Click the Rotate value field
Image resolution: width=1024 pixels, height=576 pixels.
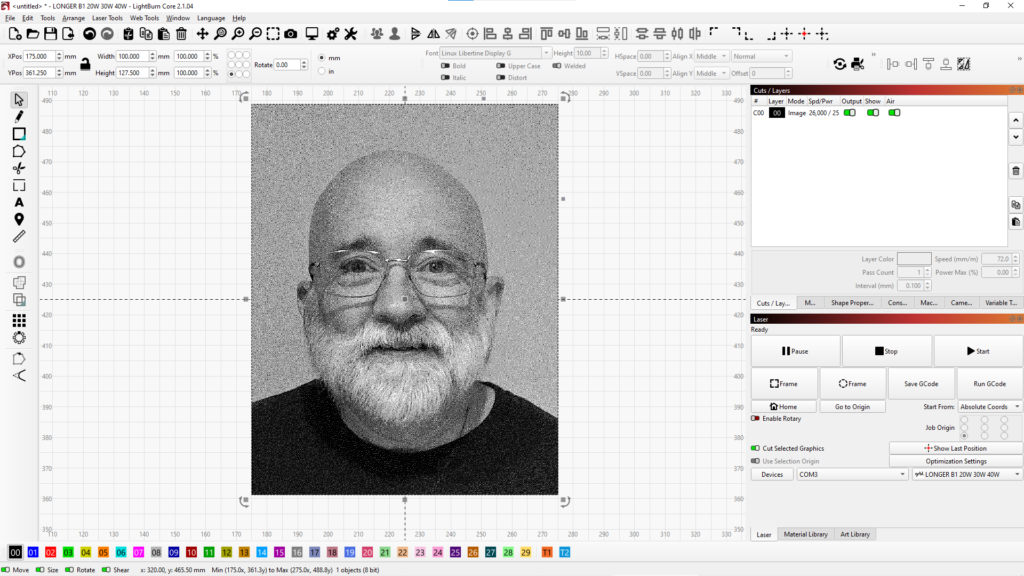point(286,65)
